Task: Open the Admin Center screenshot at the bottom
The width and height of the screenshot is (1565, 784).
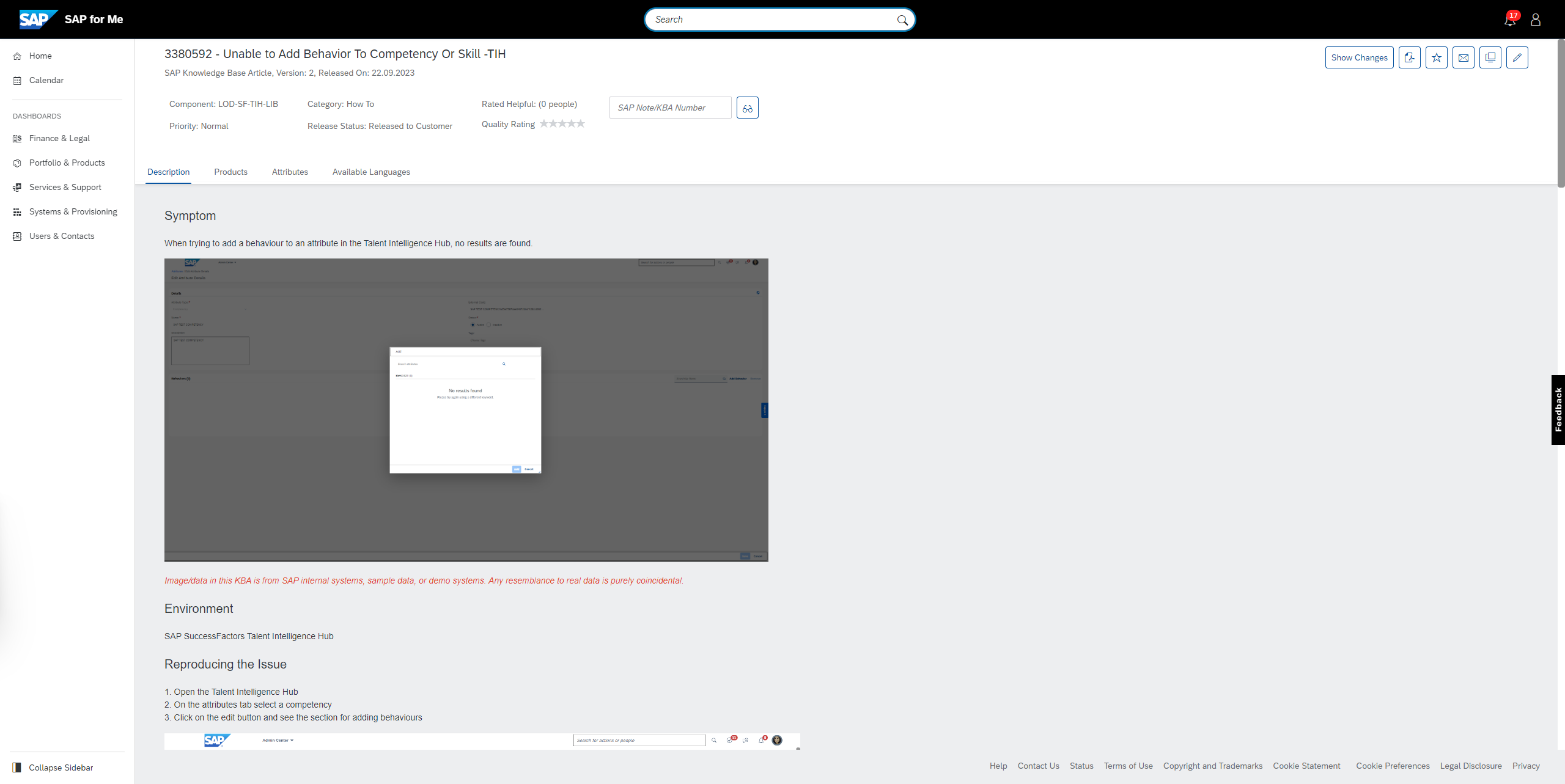Action: (x=482, y=741)
